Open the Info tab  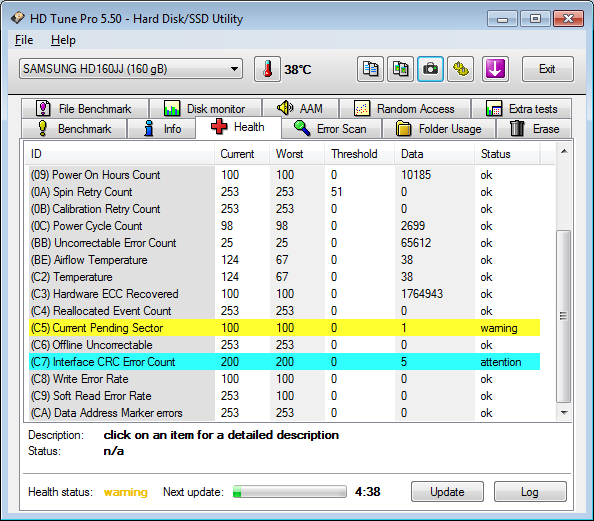[162, 129]
